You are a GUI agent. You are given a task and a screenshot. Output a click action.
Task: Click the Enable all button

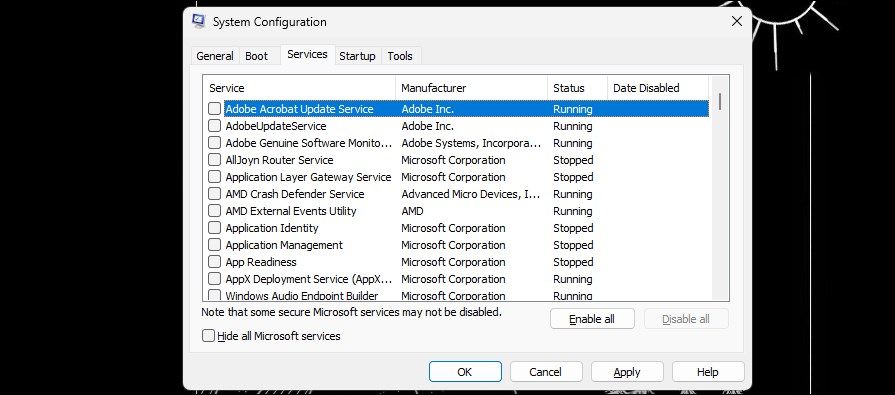tap(592, 319)
